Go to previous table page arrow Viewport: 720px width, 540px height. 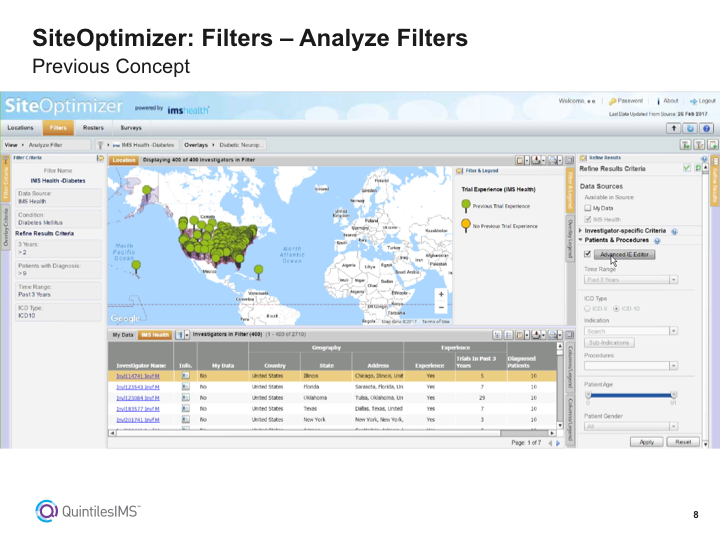(550, 443)
